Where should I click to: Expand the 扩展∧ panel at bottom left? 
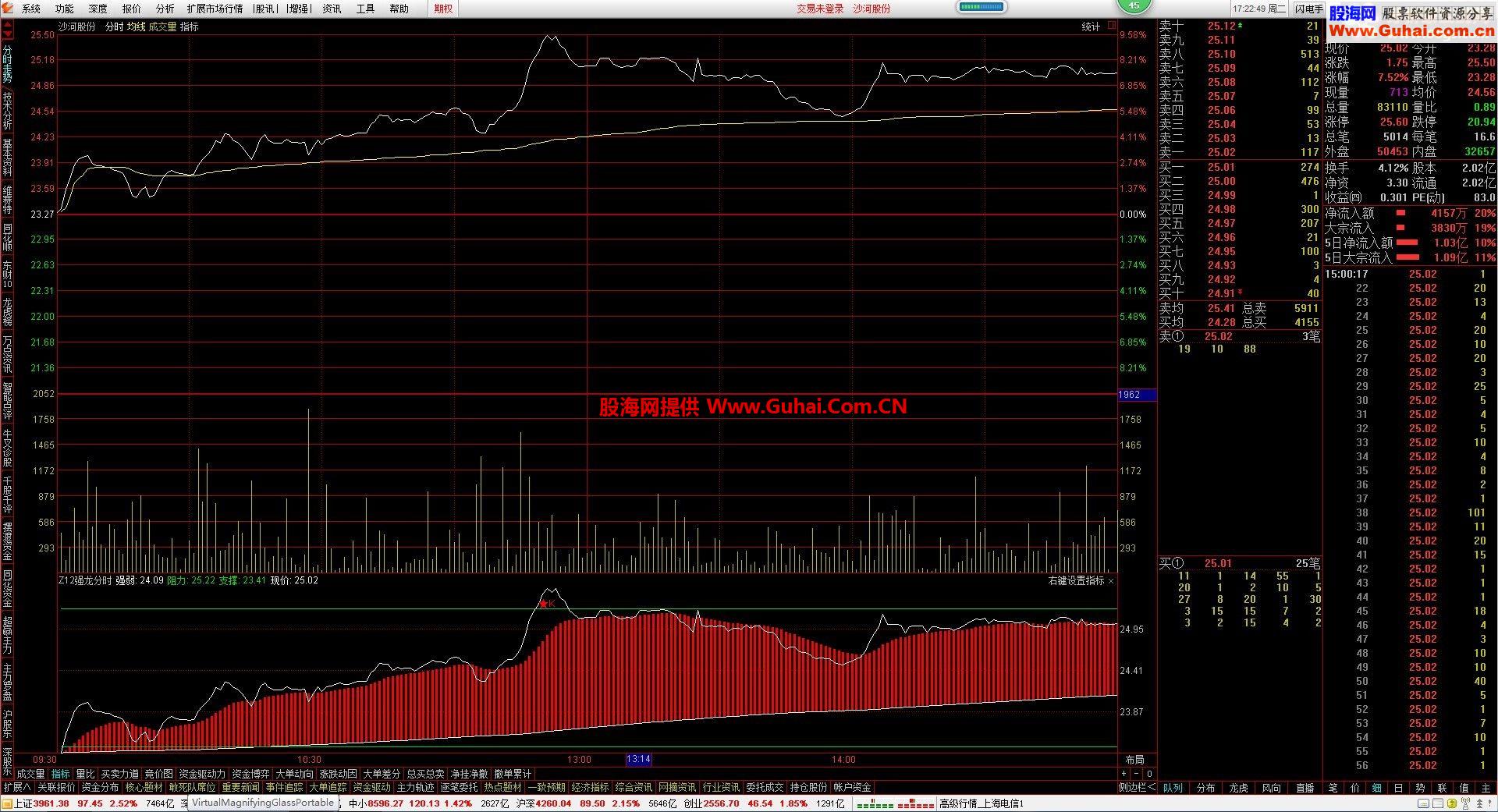click(x=17, y=788)
